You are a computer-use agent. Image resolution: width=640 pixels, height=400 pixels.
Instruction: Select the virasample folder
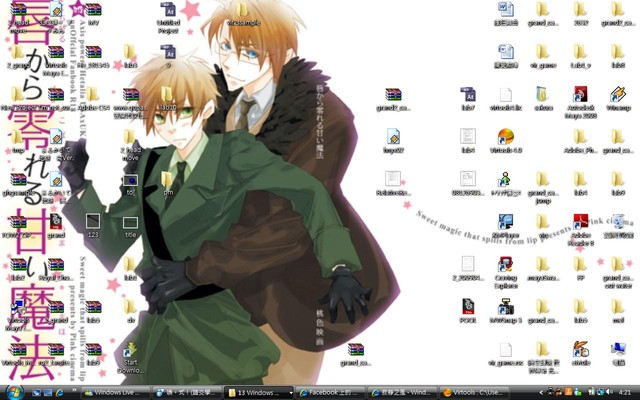point(242,14)
